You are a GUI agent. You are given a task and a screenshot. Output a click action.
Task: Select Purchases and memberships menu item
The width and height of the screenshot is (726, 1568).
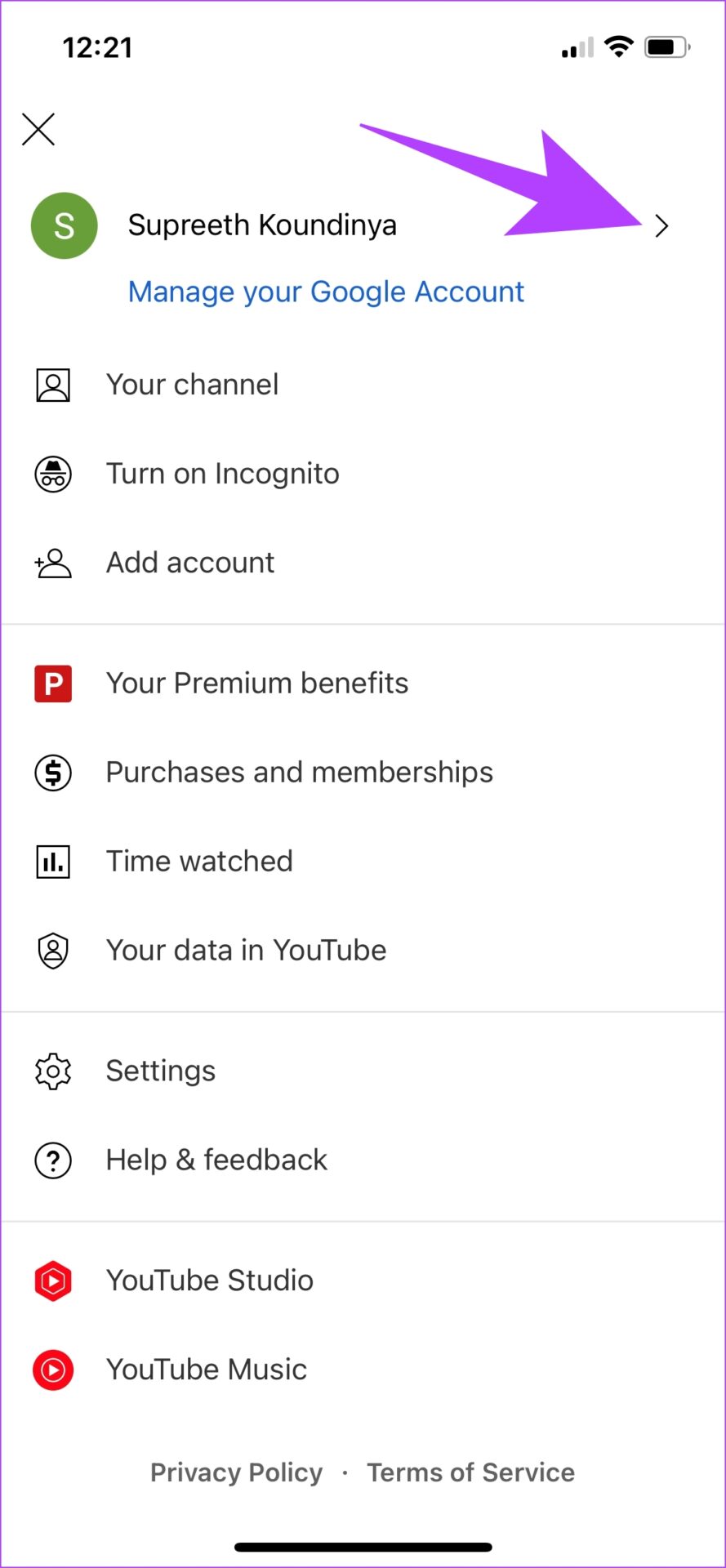[x=363, y=773]
